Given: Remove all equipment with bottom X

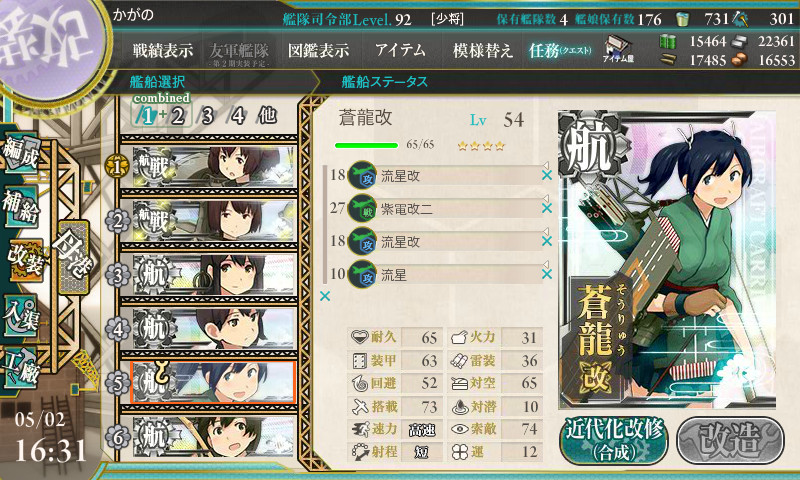Looking at the screenshot, I should click(x=325, y=296).
